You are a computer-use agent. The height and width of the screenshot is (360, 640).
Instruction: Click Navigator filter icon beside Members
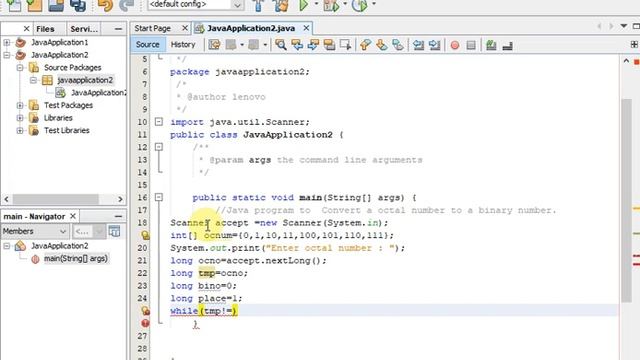(115, 231)
